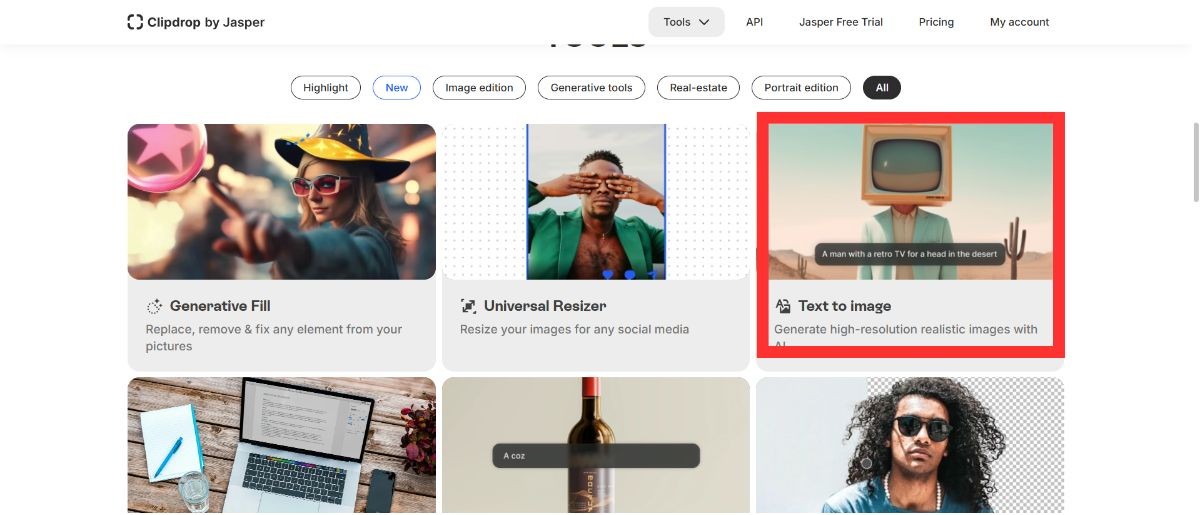The width and height of the screenshot is (1200, 515).
Task: Select the Real-estate filter
Action: (x=698, y=88)
